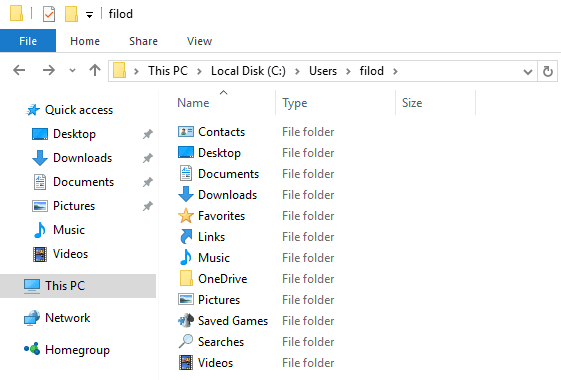Viewport: 561px width, 380px height.
Task: Select the Contacts folder icon
Action: 186,132
